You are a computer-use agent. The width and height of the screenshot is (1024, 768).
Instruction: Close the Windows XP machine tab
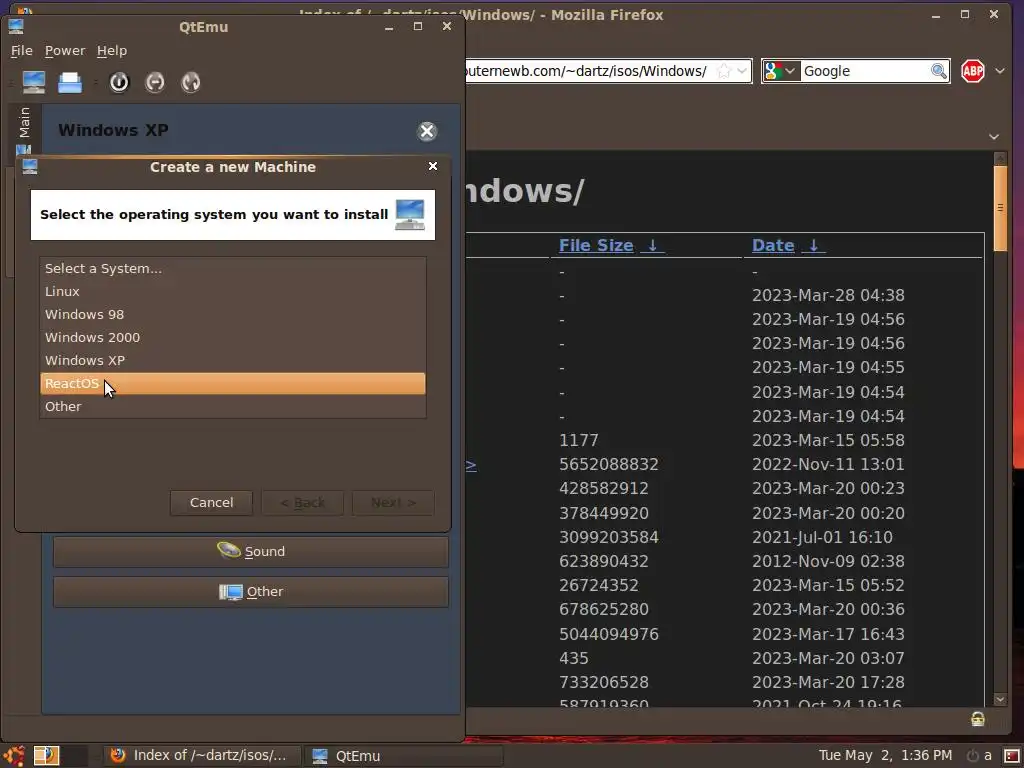click(427, 131)
